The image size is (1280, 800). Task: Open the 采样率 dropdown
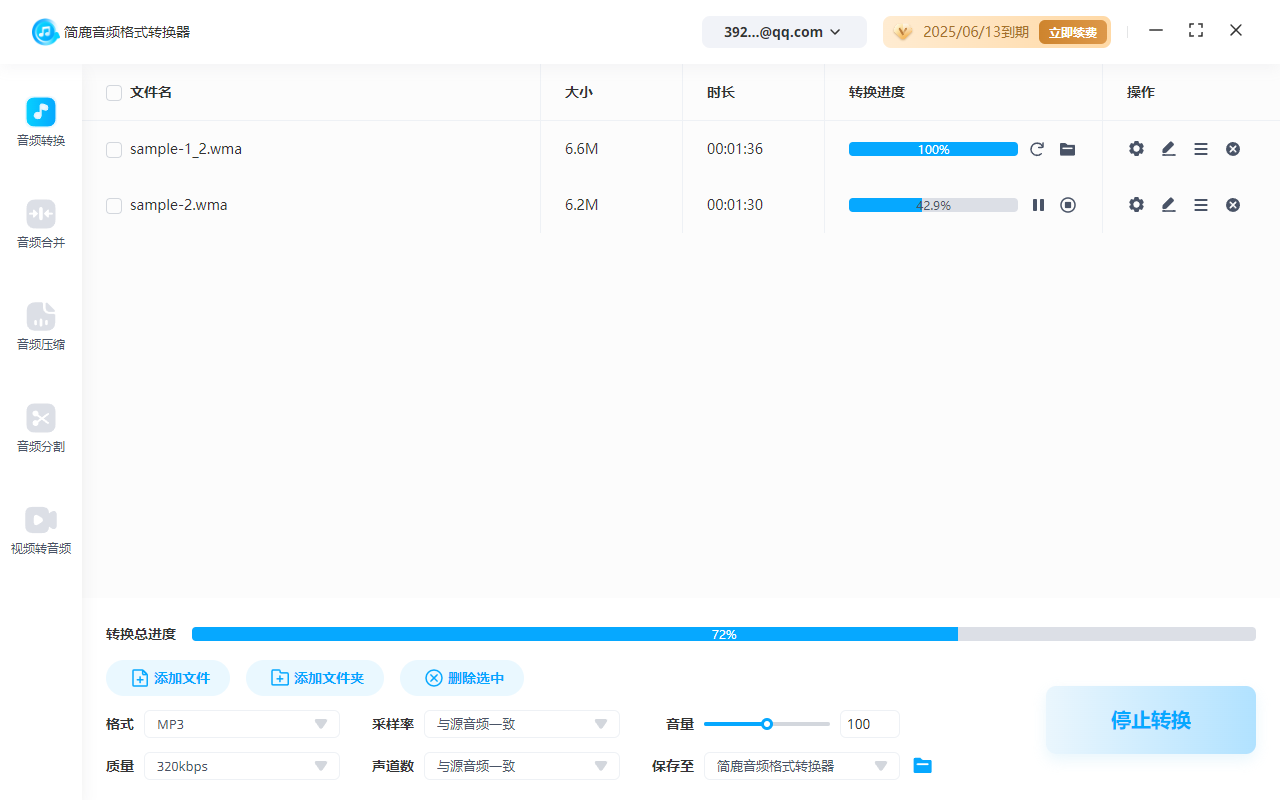point(522,724)
